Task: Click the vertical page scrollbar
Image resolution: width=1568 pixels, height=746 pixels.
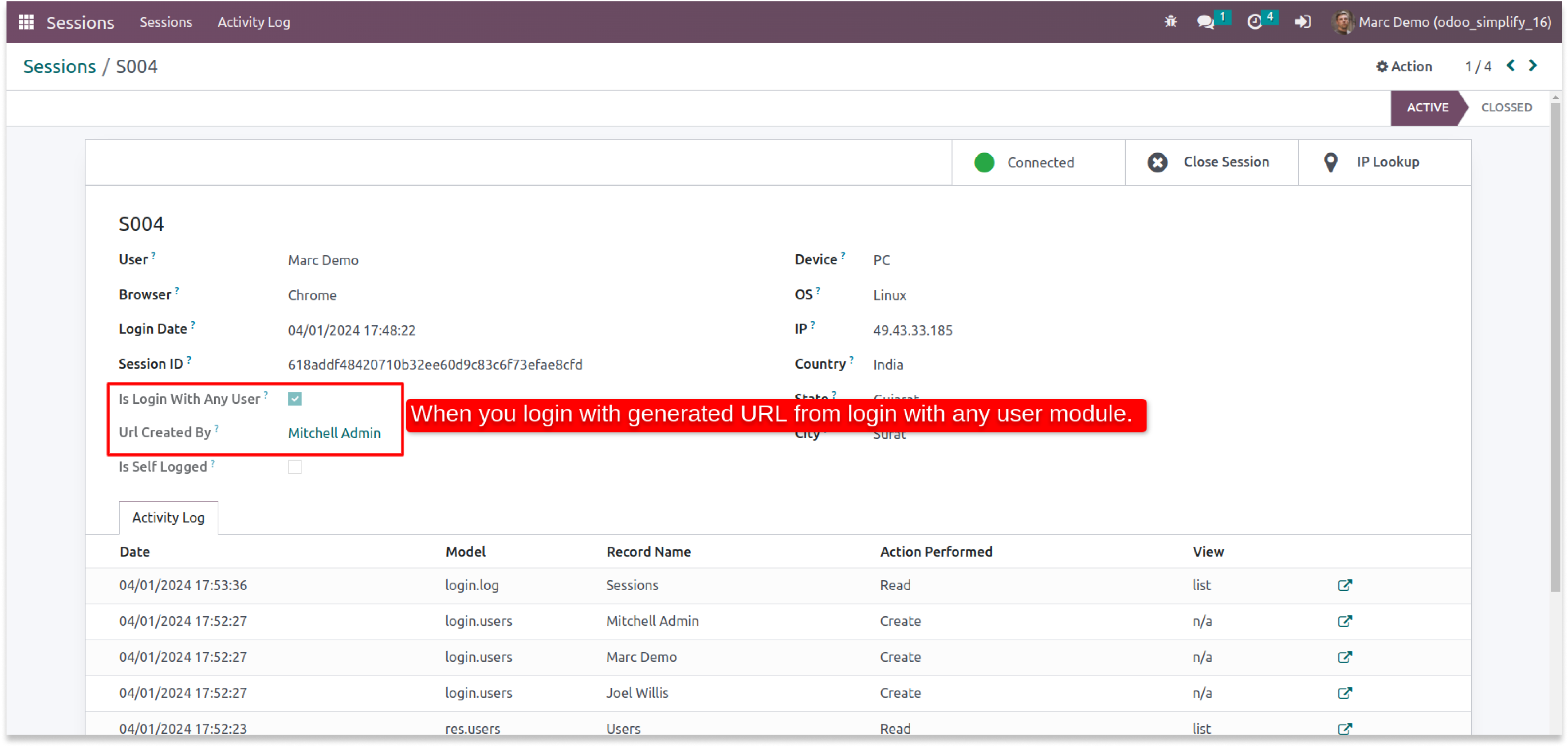Action: (1556, 347)
